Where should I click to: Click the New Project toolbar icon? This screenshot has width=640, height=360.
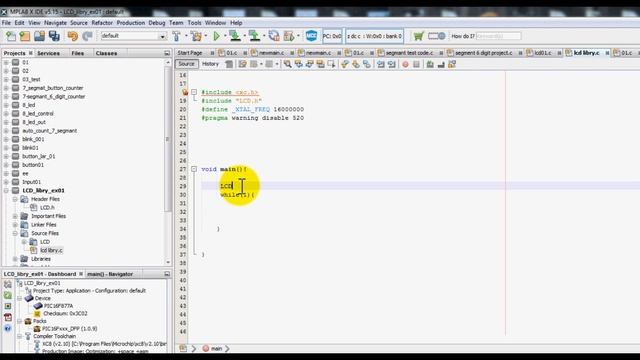point(25,36)
